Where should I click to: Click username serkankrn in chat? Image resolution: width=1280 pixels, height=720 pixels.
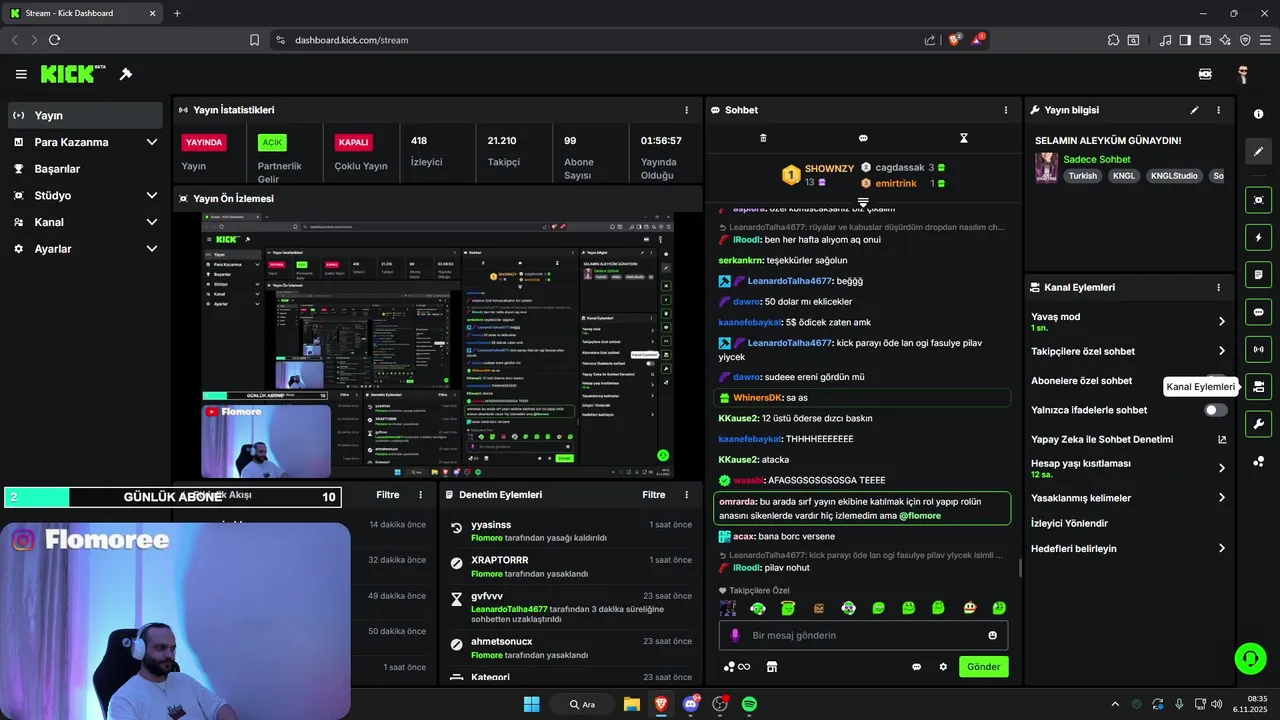[x=741, y=260]
